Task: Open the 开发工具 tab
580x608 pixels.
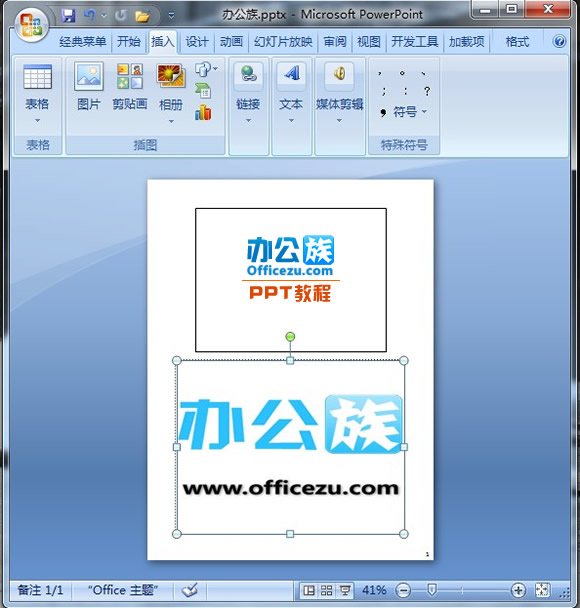Action: pyautogui.click(x=414, y=41)
